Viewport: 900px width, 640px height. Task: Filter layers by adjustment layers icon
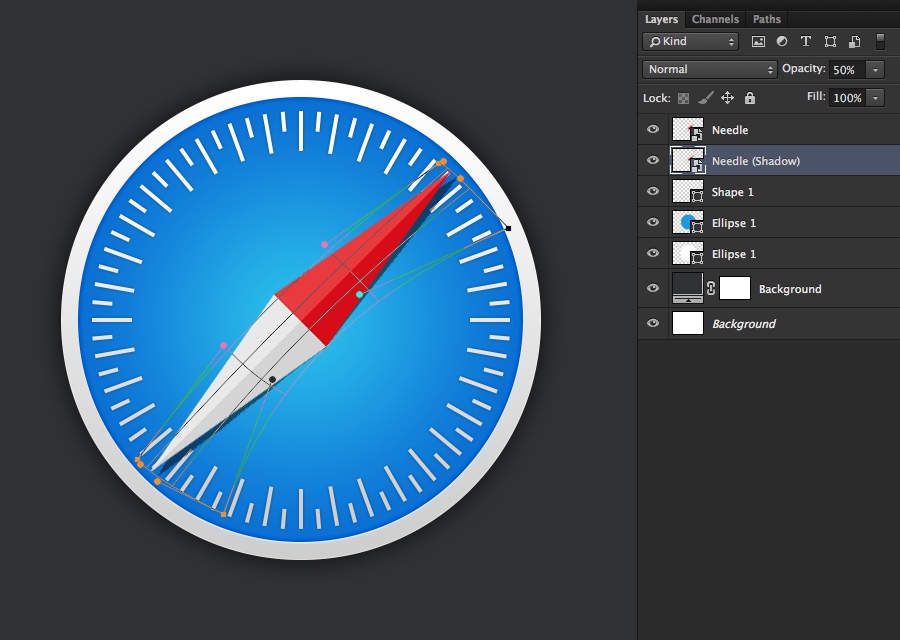pyautogui.click(x=782, y=41)
